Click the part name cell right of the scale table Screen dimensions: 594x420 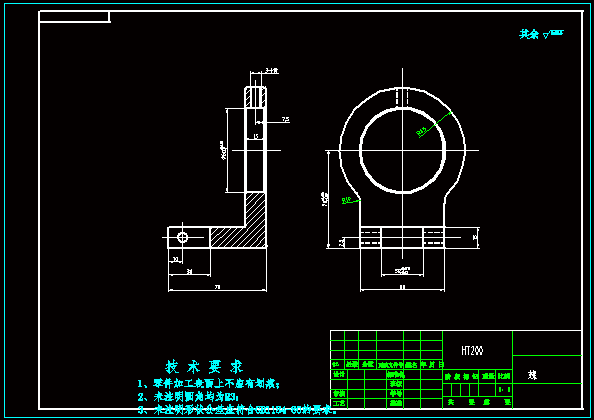[547, 369]
